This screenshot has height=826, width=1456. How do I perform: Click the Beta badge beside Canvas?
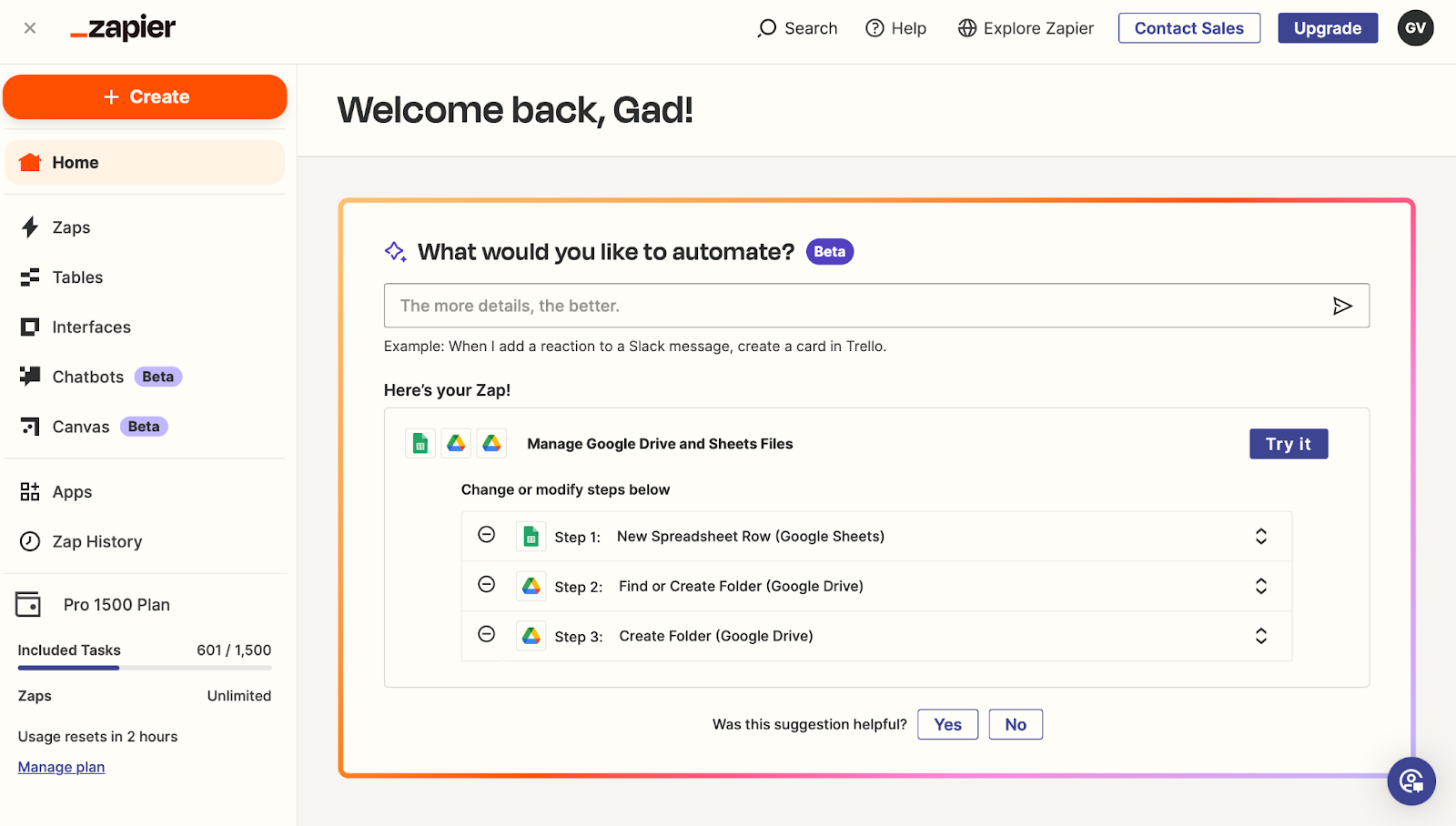tap(144, 427)
